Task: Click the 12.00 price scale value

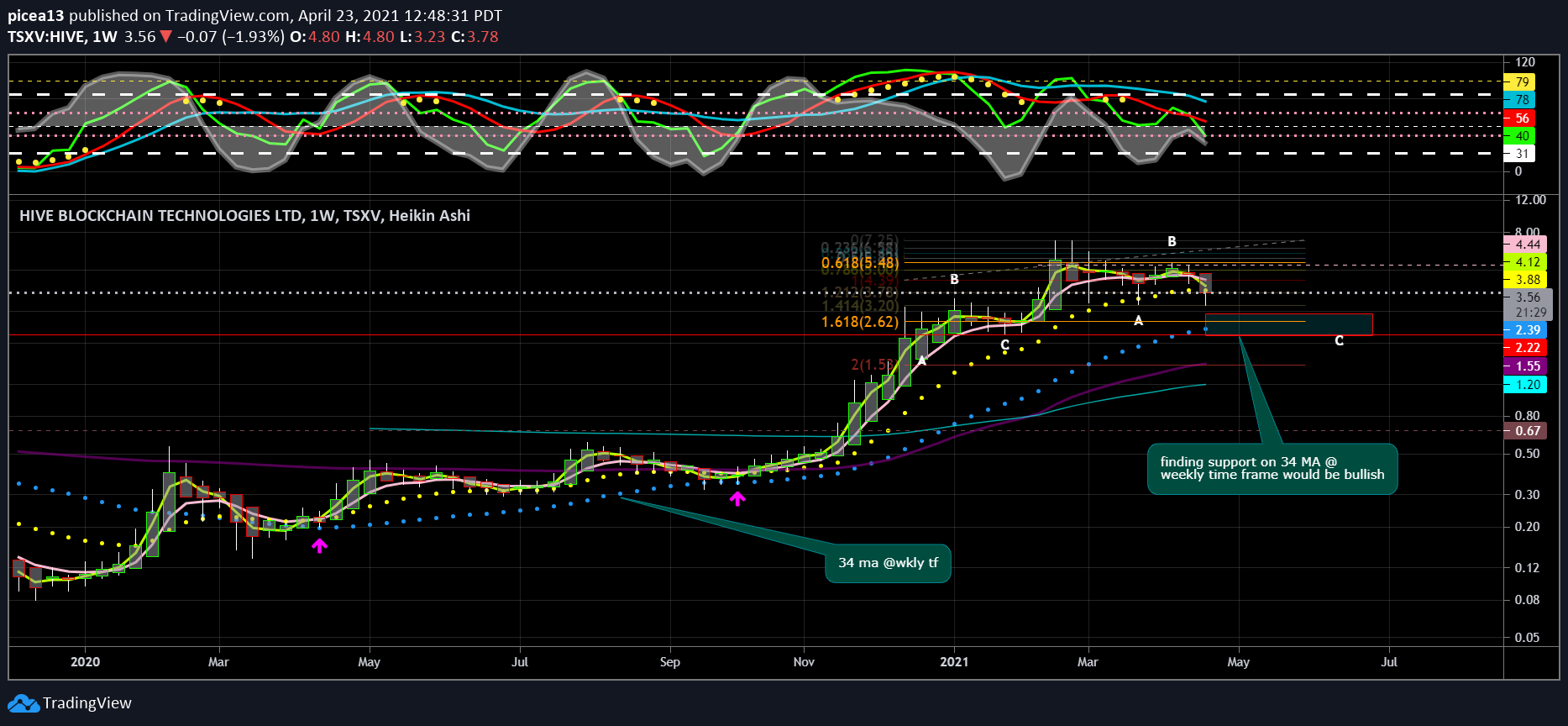Action: coord(1530,200)
